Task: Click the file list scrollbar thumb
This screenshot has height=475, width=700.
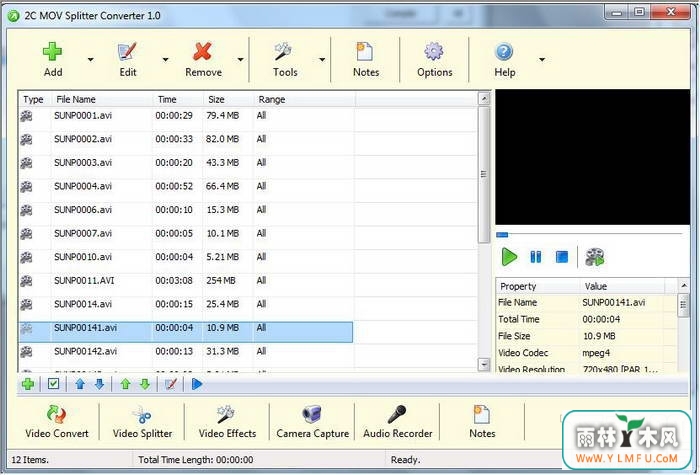Action: click(484, 175)
